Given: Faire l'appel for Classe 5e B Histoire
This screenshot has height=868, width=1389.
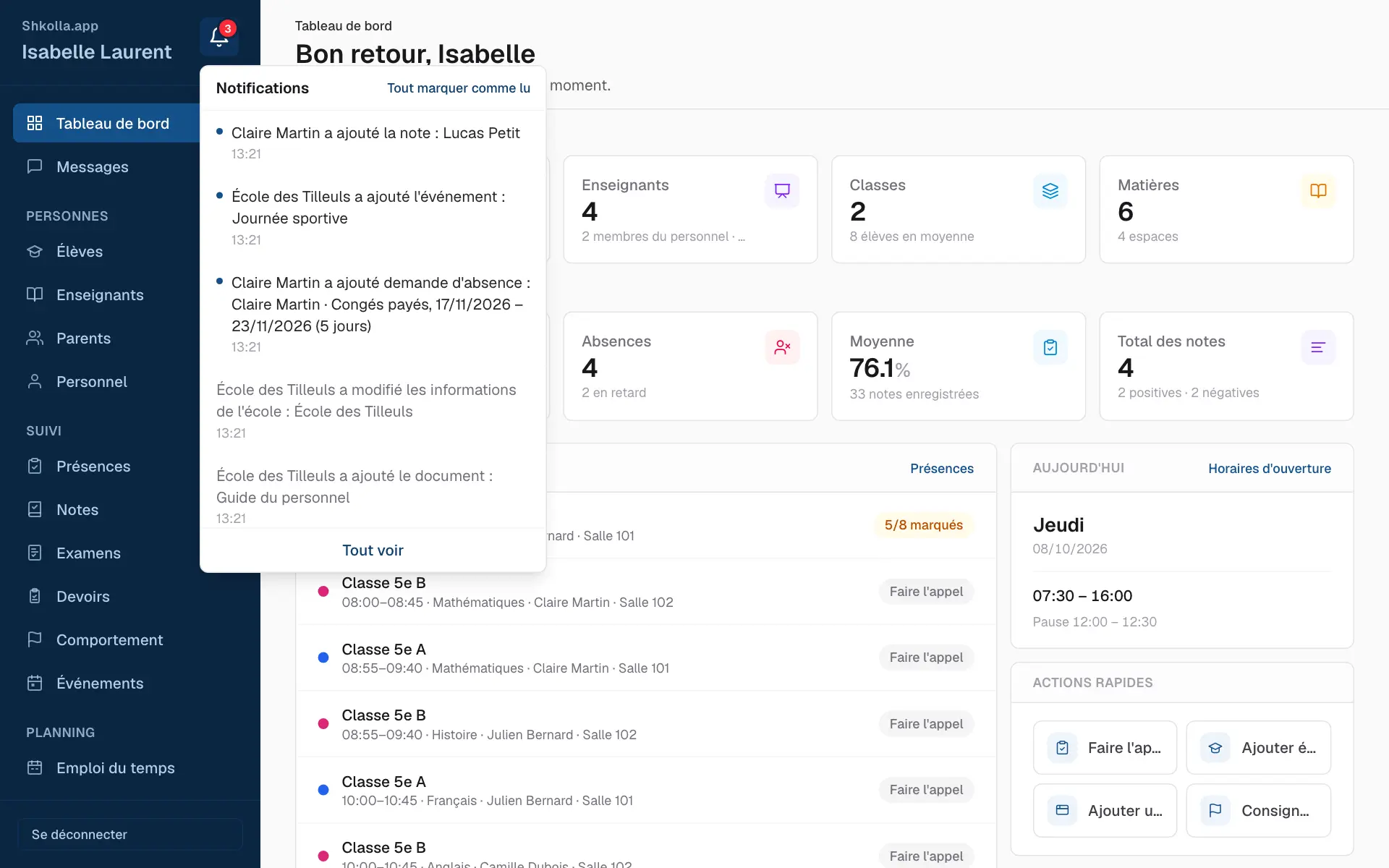Looking at the screenshot, I should (926, 723).
